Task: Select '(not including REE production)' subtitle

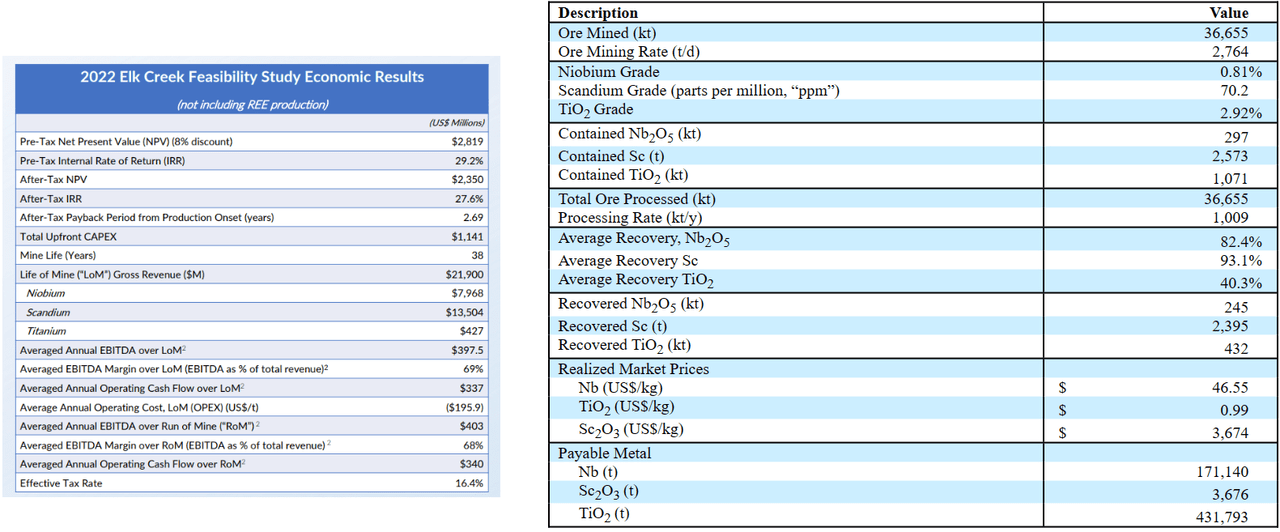Action: pos(252,105)
